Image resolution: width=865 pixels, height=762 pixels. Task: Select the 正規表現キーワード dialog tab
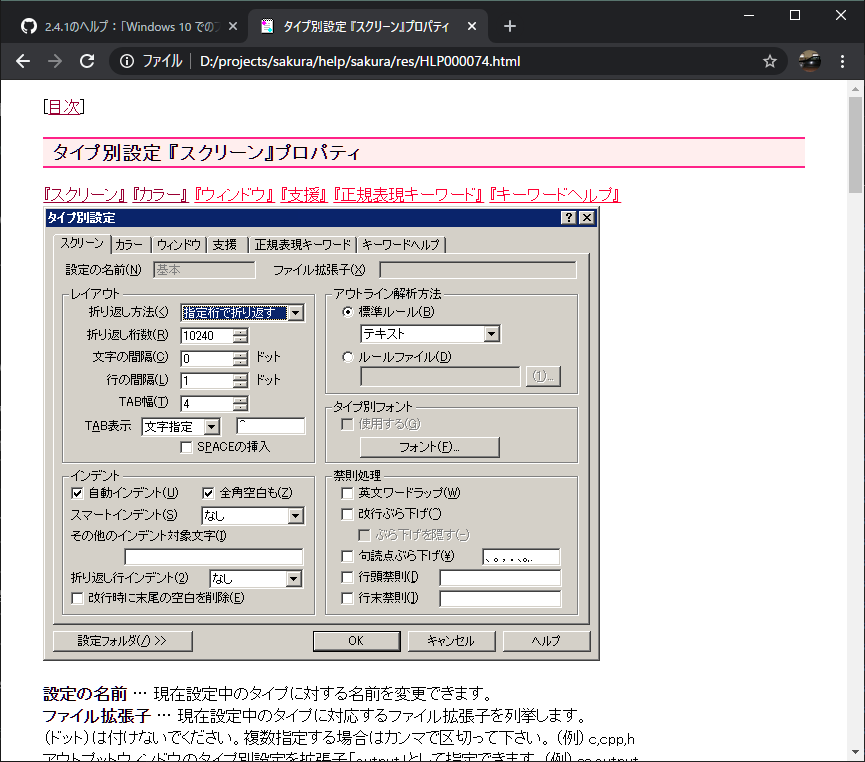(303, 244)
